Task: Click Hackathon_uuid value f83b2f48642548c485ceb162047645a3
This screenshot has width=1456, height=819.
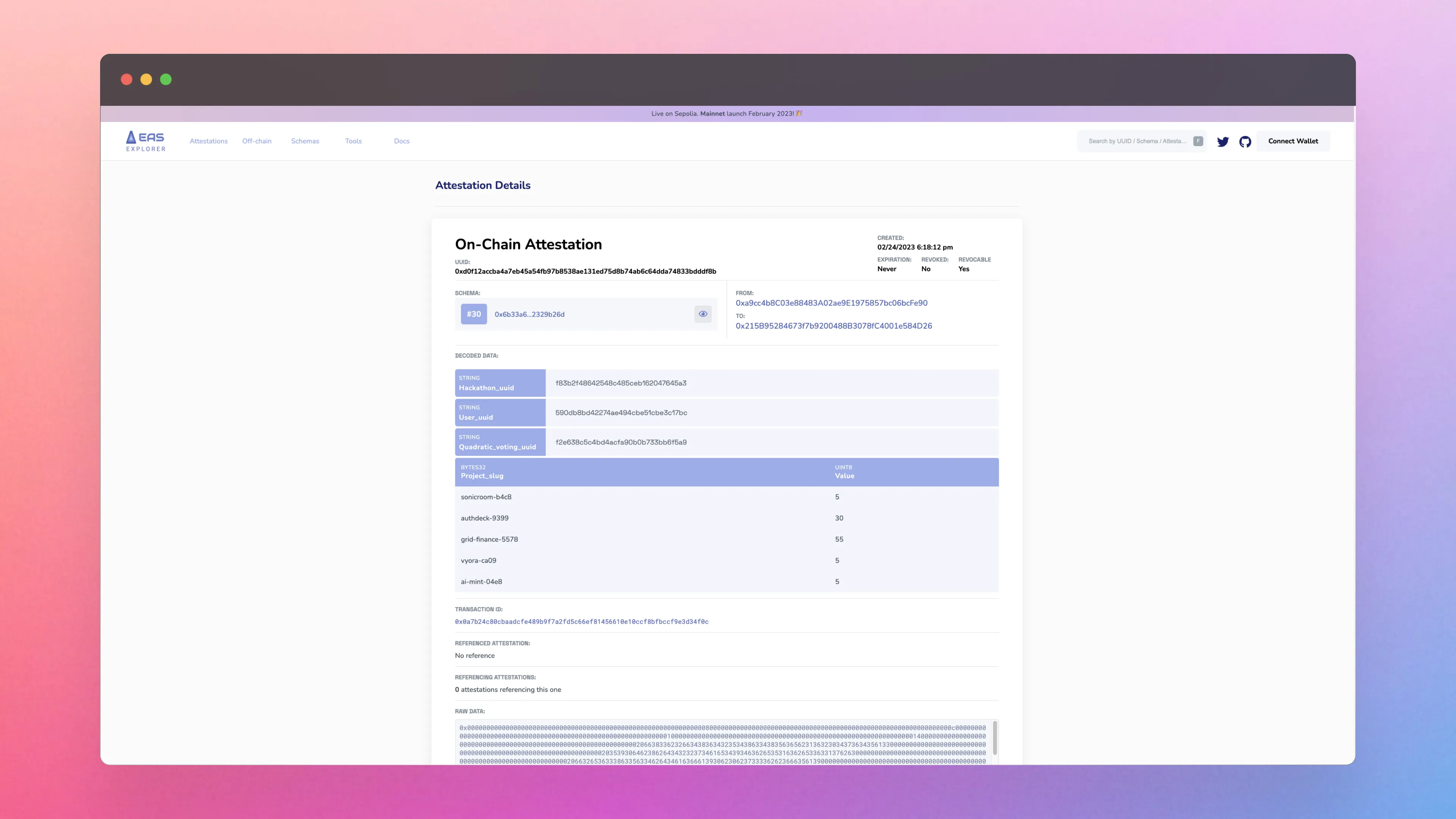Action: [621, 383]
